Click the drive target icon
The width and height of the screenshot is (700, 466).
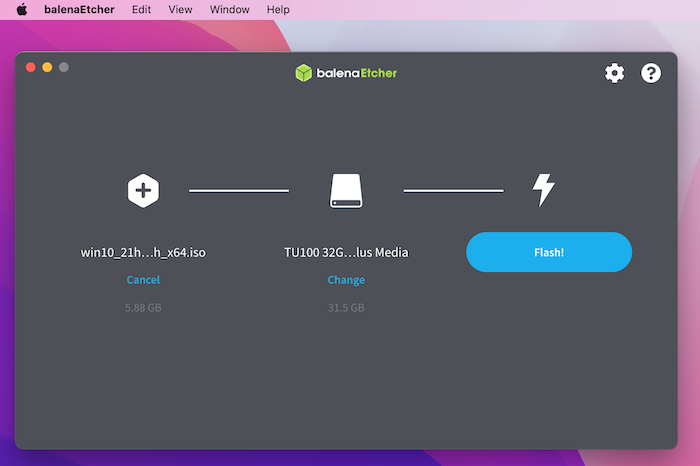pos(346,191)
